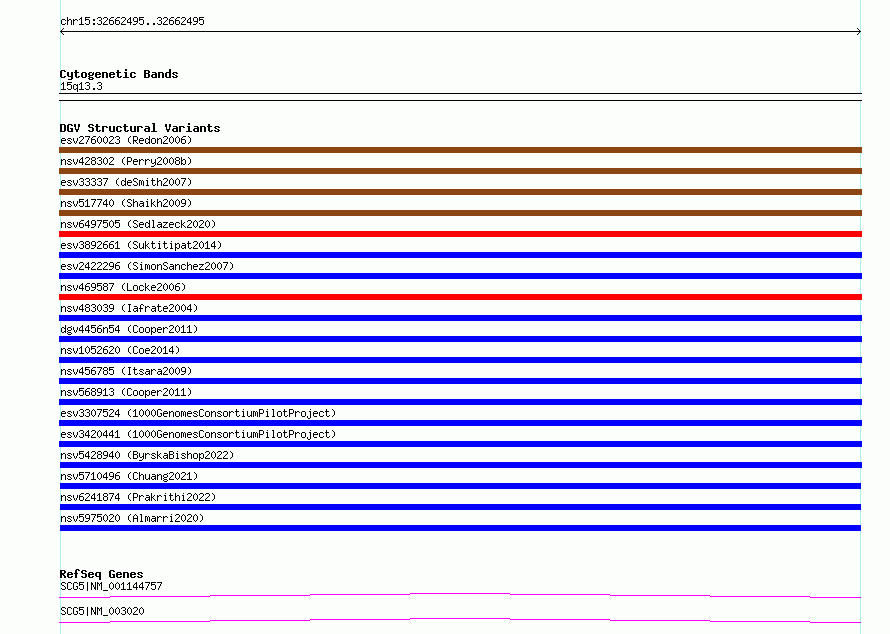This screenshot has width=890, height=634.
Task: Click the magenta SCG5|NM_003020 transcript line
Action: tap(460, 619)
